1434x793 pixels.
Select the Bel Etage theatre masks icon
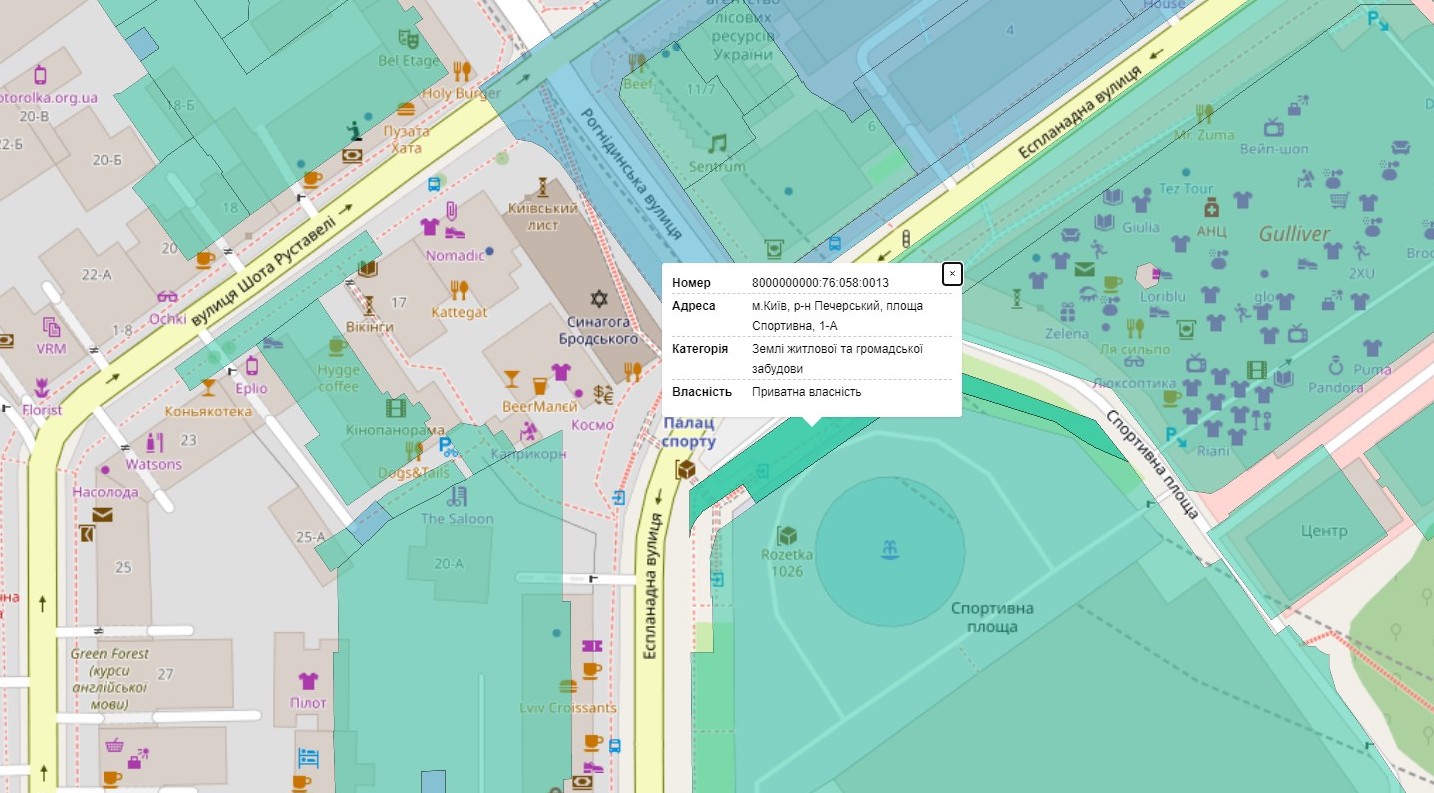coord(407,40)
